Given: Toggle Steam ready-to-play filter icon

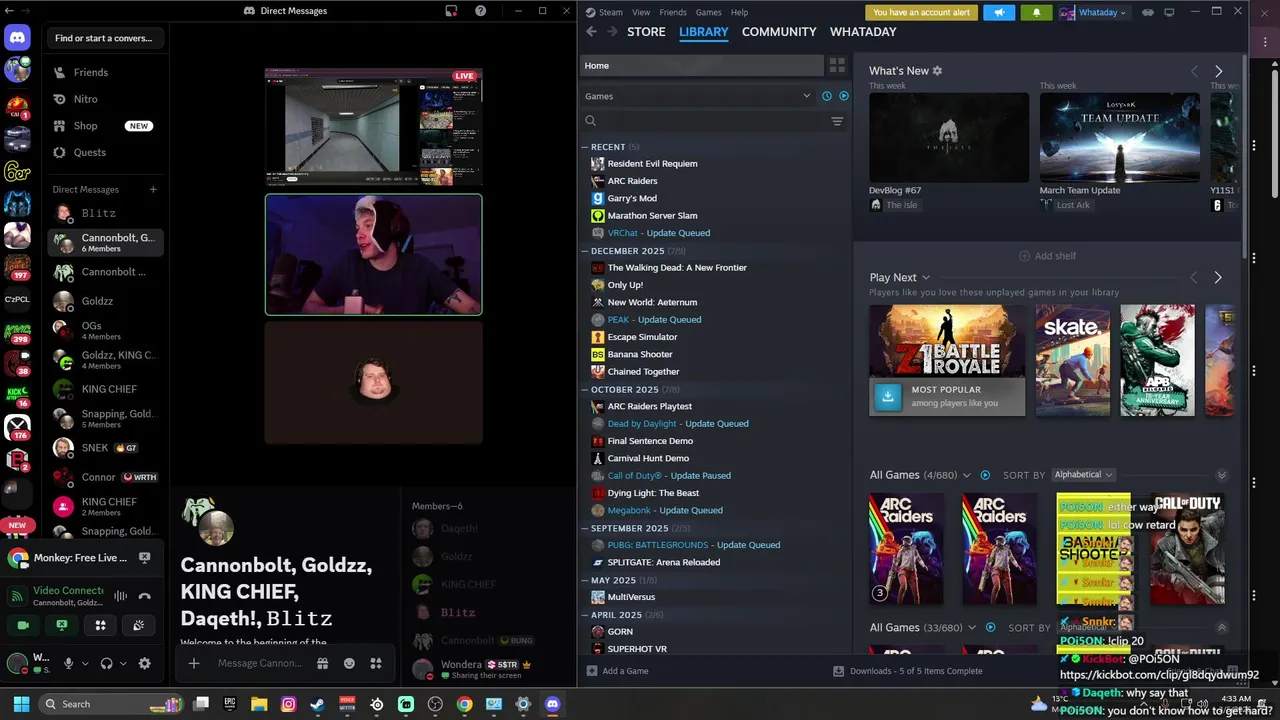Looking at the screenshot, I should coord(844,96).
